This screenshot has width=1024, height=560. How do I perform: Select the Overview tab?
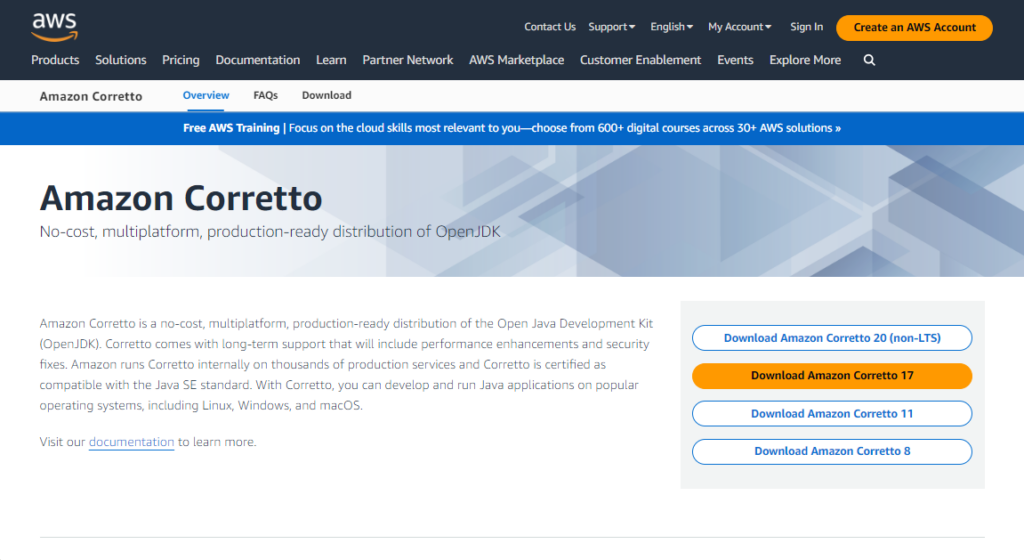[206, 95]
